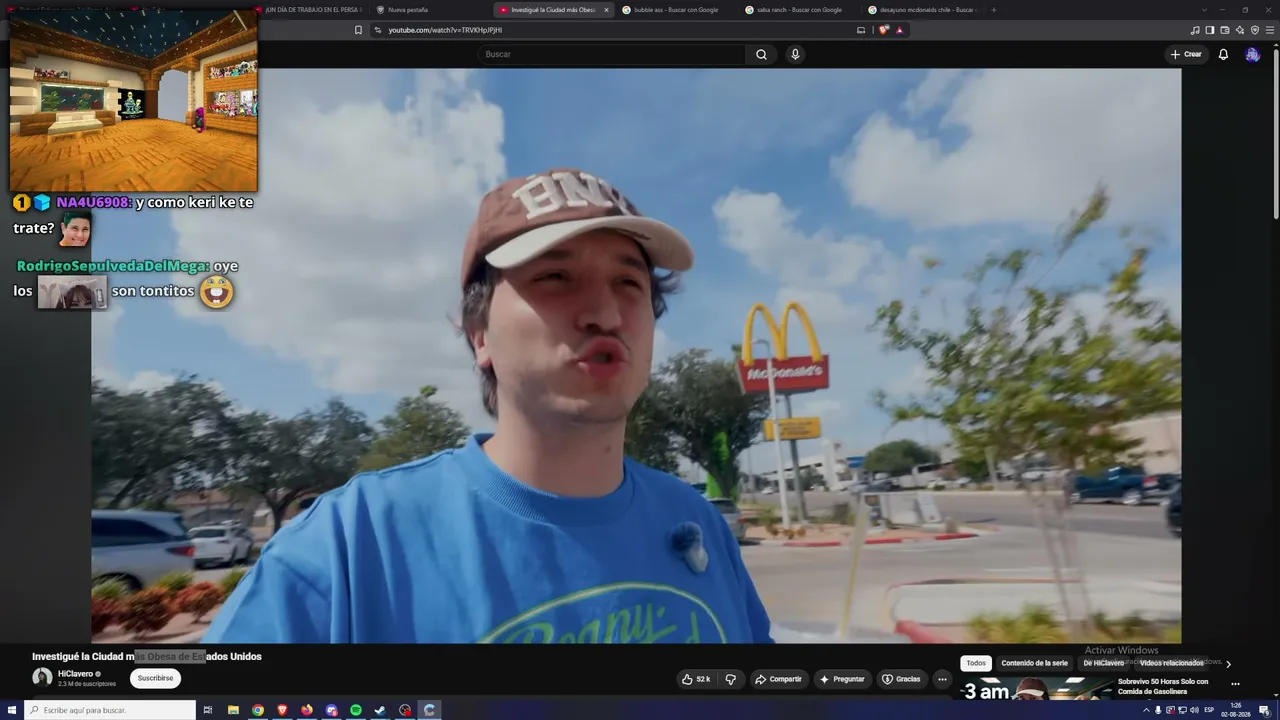This screenshot has height=720, width=1280.
Task: Click RodrigoSepulvedaDelMega username in chat overlay
Action: [x=114, y=267]
